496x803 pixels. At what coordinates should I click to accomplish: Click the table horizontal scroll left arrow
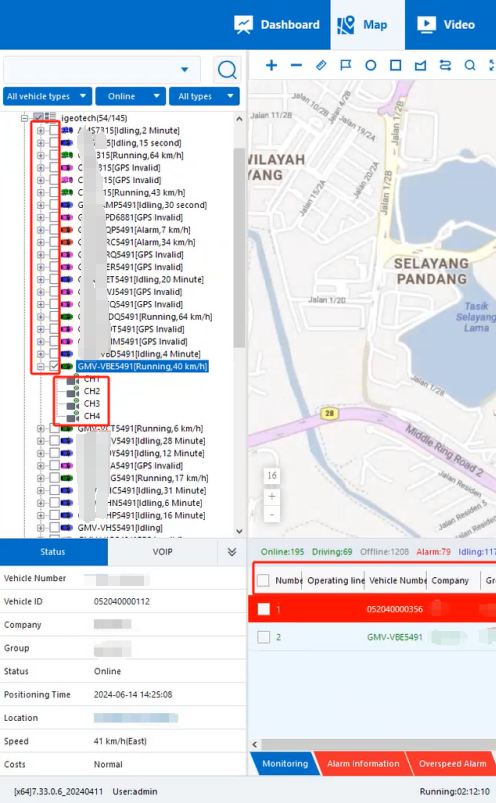[x=254, y=744]
